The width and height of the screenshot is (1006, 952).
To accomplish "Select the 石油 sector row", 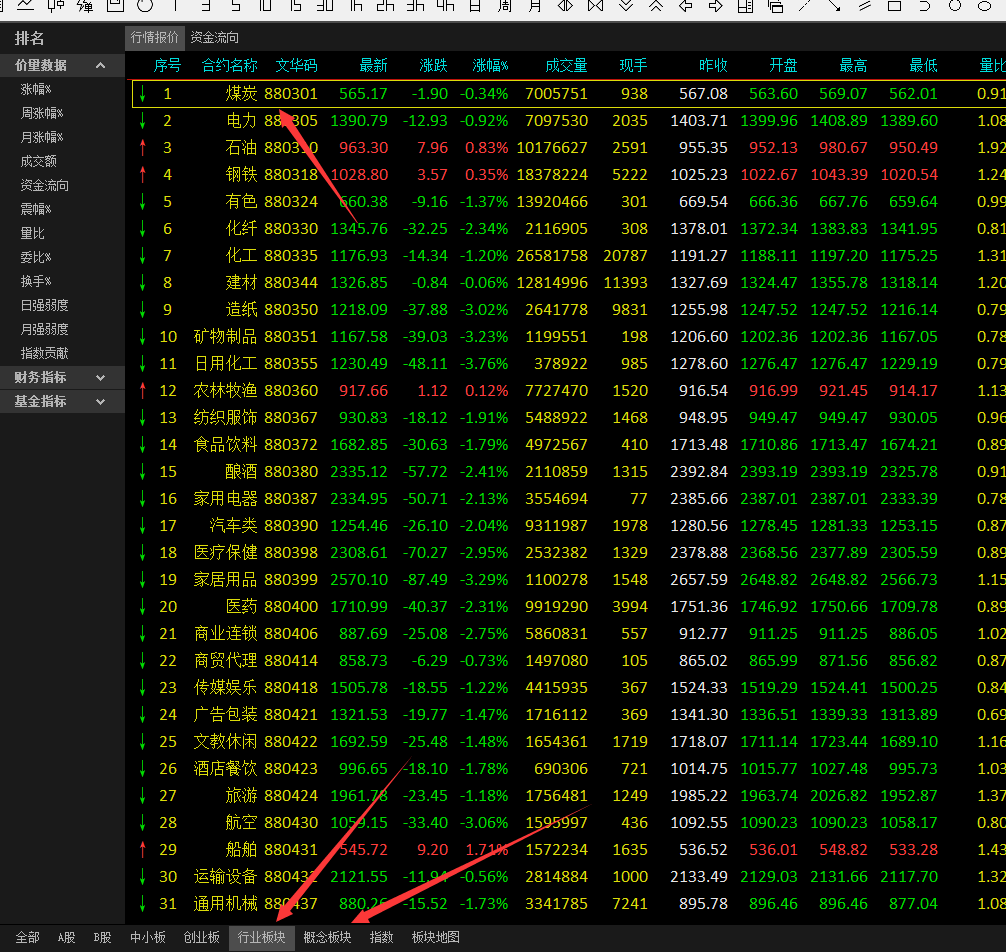I will point(241,148).
